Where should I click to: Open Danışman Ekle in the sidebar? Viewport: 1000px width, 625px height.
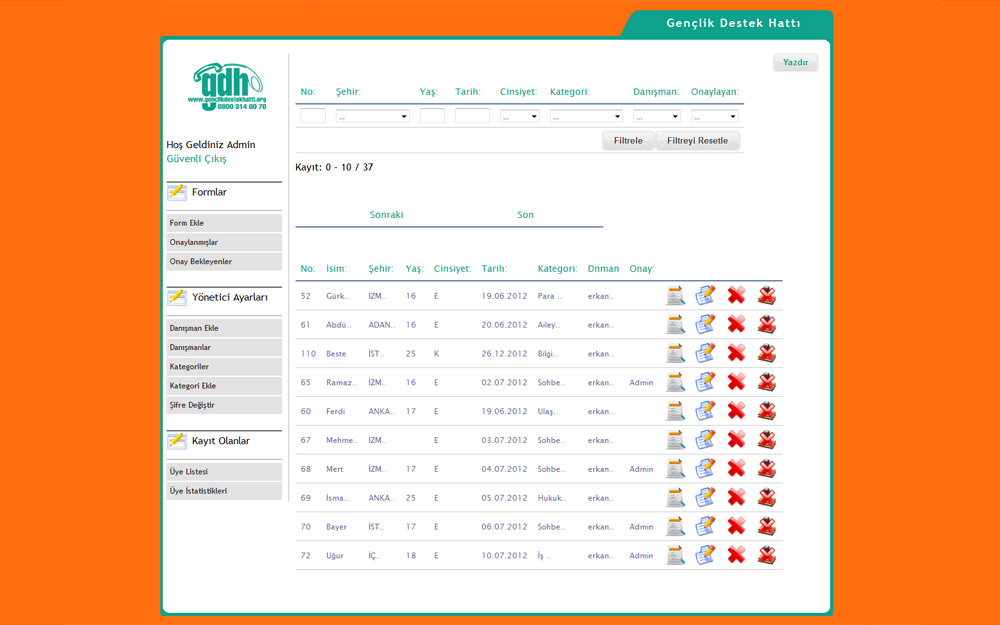click(x=224, y=328)
